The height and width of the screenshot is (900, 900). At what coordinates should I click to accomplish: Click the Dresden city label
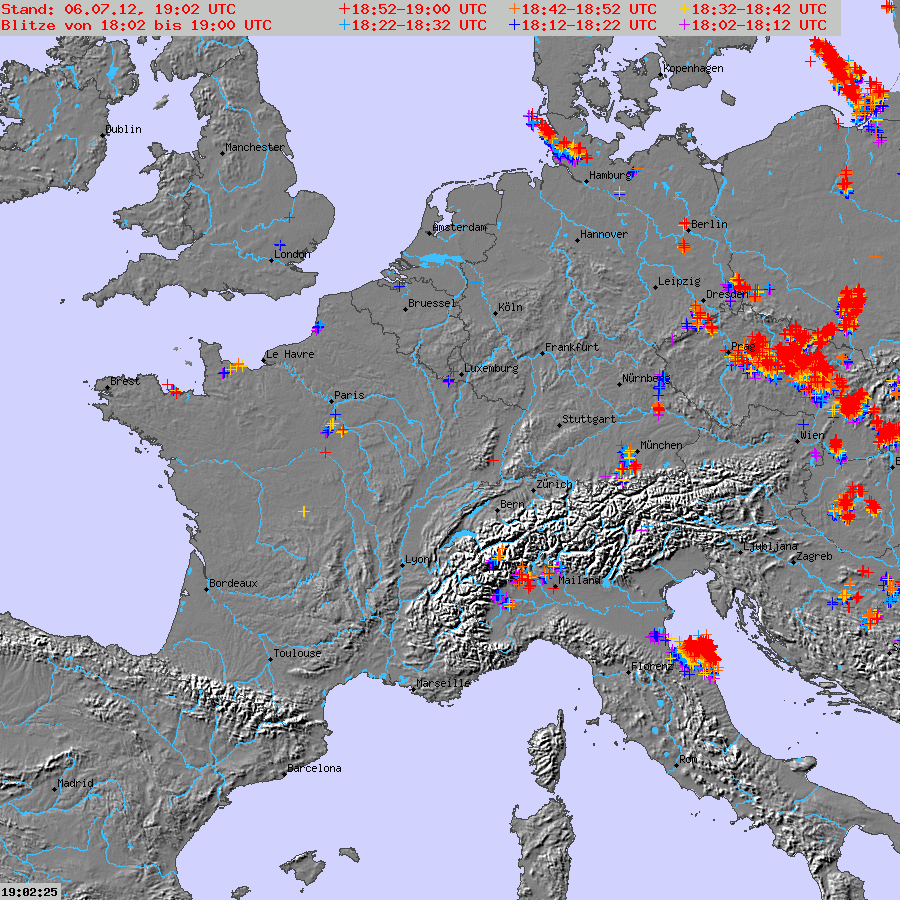727,294
